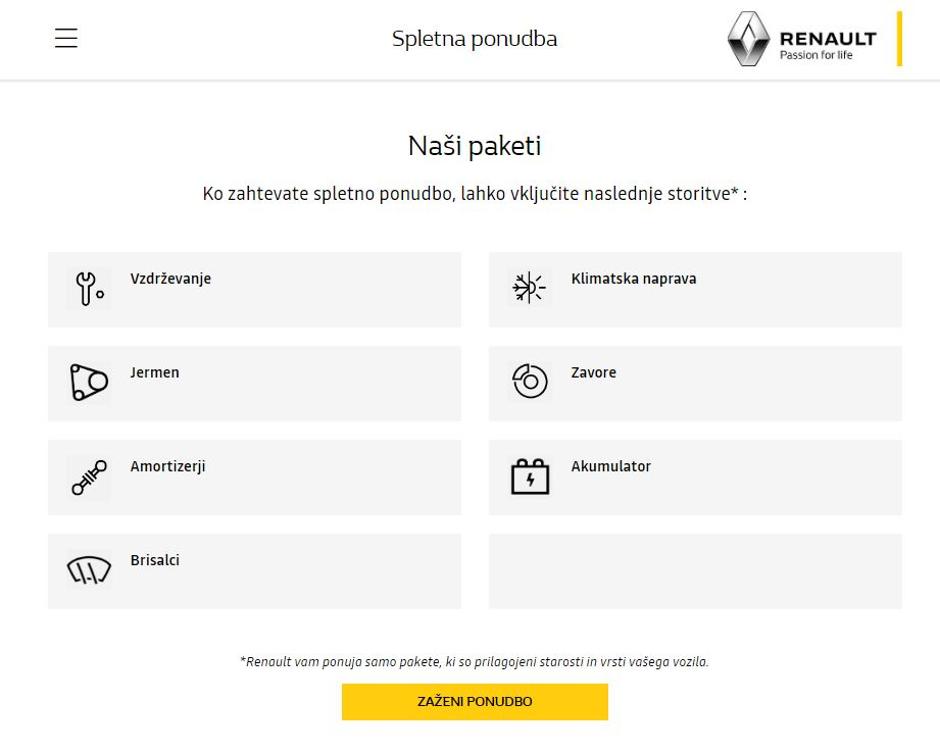Click the Zavore brake disc icon
The width and height of the screenshot is (940, 753).
529,381
